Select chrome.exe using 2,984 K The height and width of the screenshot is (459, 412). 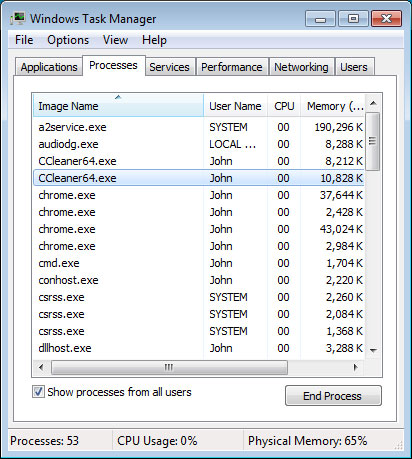[x=199, y=246]
